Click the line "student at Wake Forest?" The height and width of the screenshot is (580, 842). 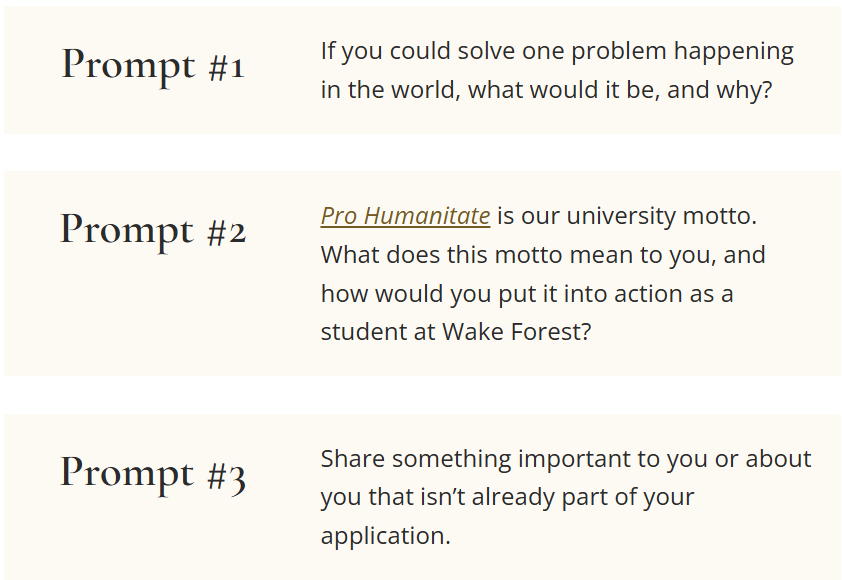click(456, 332)
